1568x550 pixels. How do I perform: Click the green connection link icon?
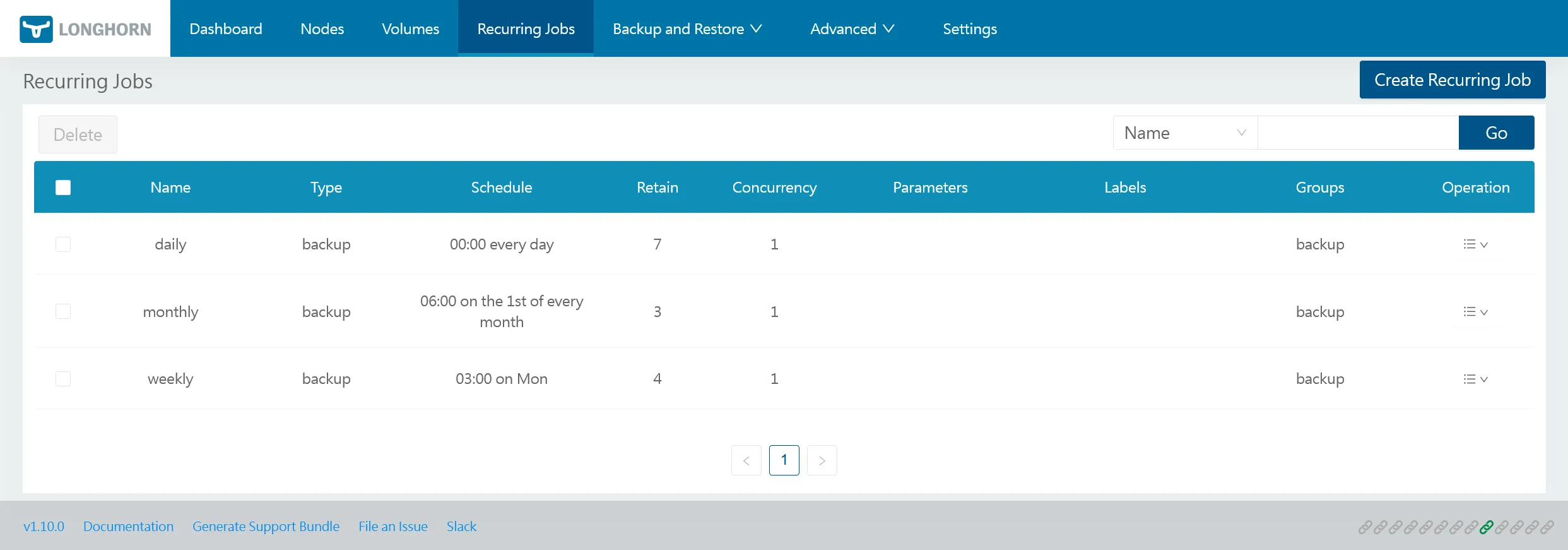coord(1486,527)
